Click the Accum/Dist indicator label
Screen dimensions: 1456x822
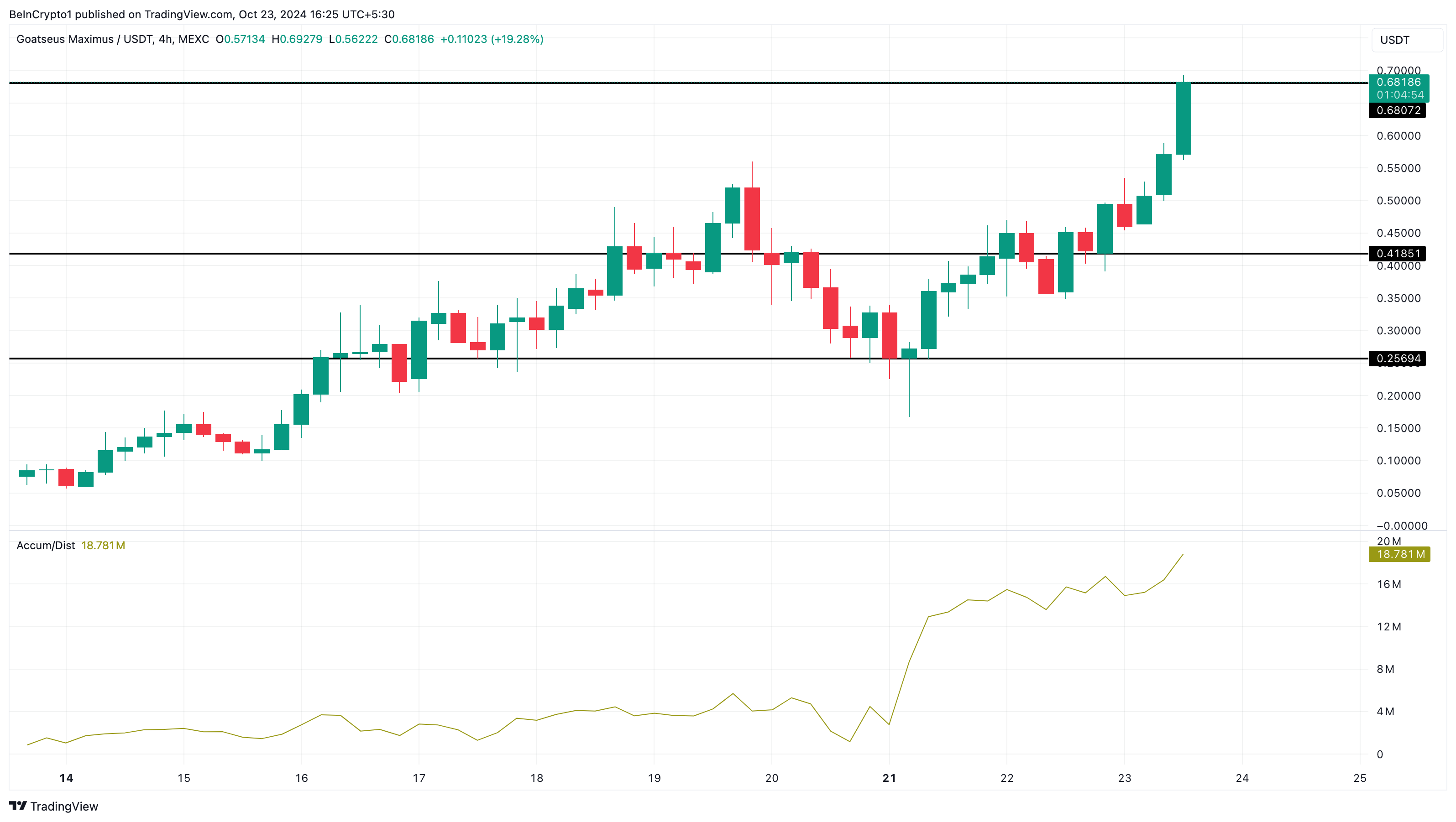pyautogui.click(x=46, y=545)
